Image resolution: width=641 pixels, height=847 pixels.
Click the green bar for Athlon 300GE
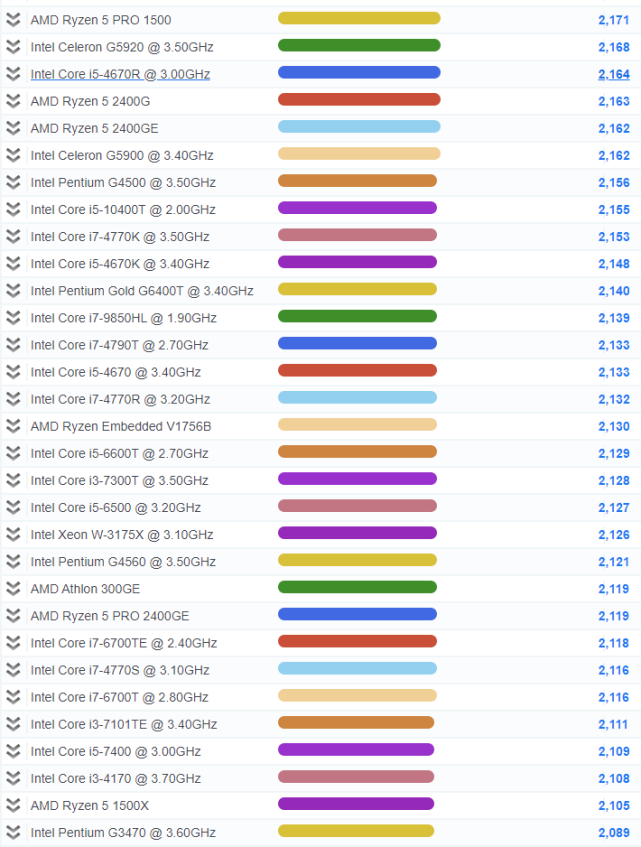click(357, 587)
